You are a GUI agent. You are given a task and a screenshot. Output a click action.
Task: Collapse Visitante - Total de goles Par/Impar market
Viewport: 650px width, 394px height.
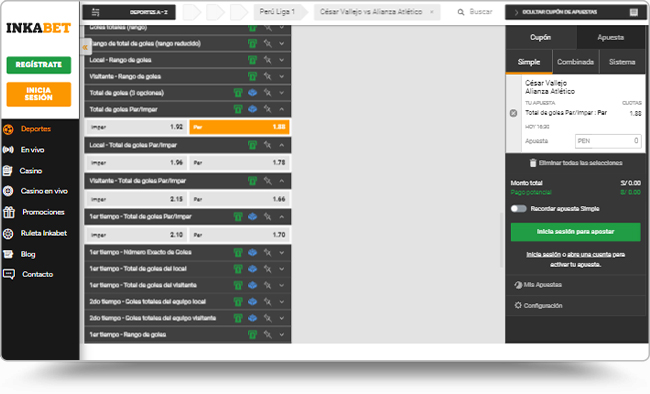click(x=282, y=181)
